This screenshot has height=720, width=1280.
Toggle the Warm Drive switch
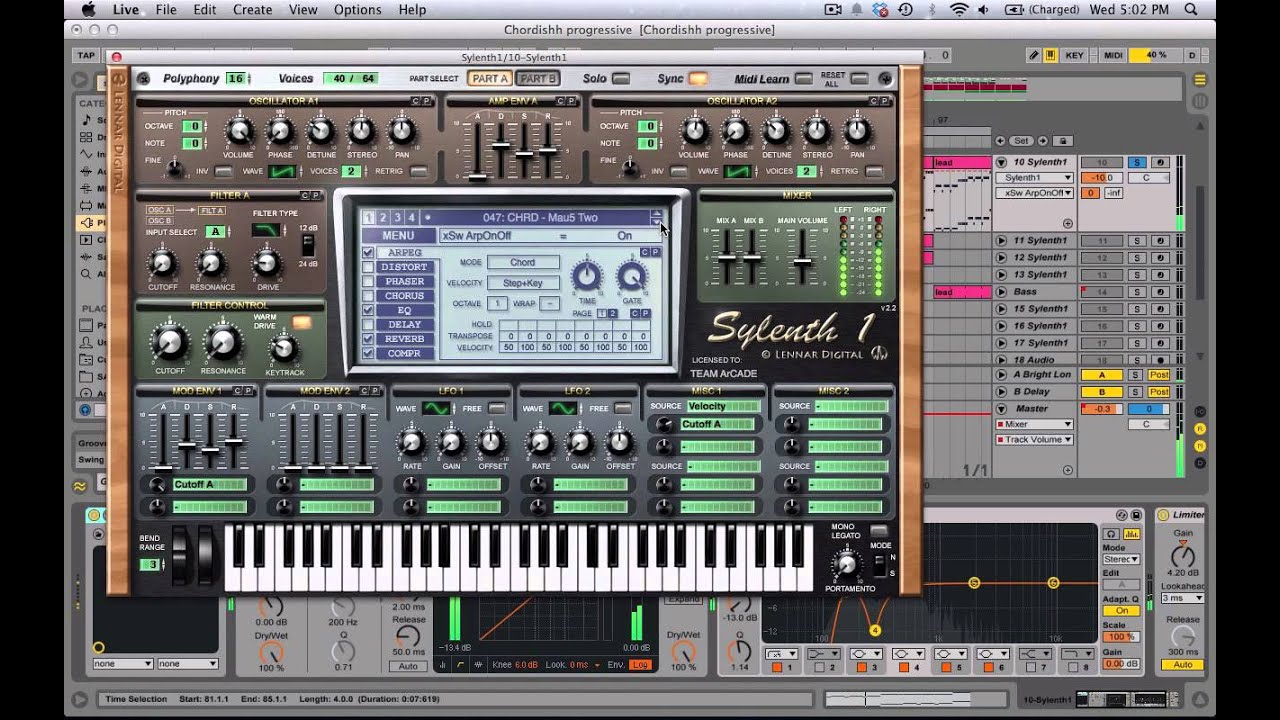(301, 323)
